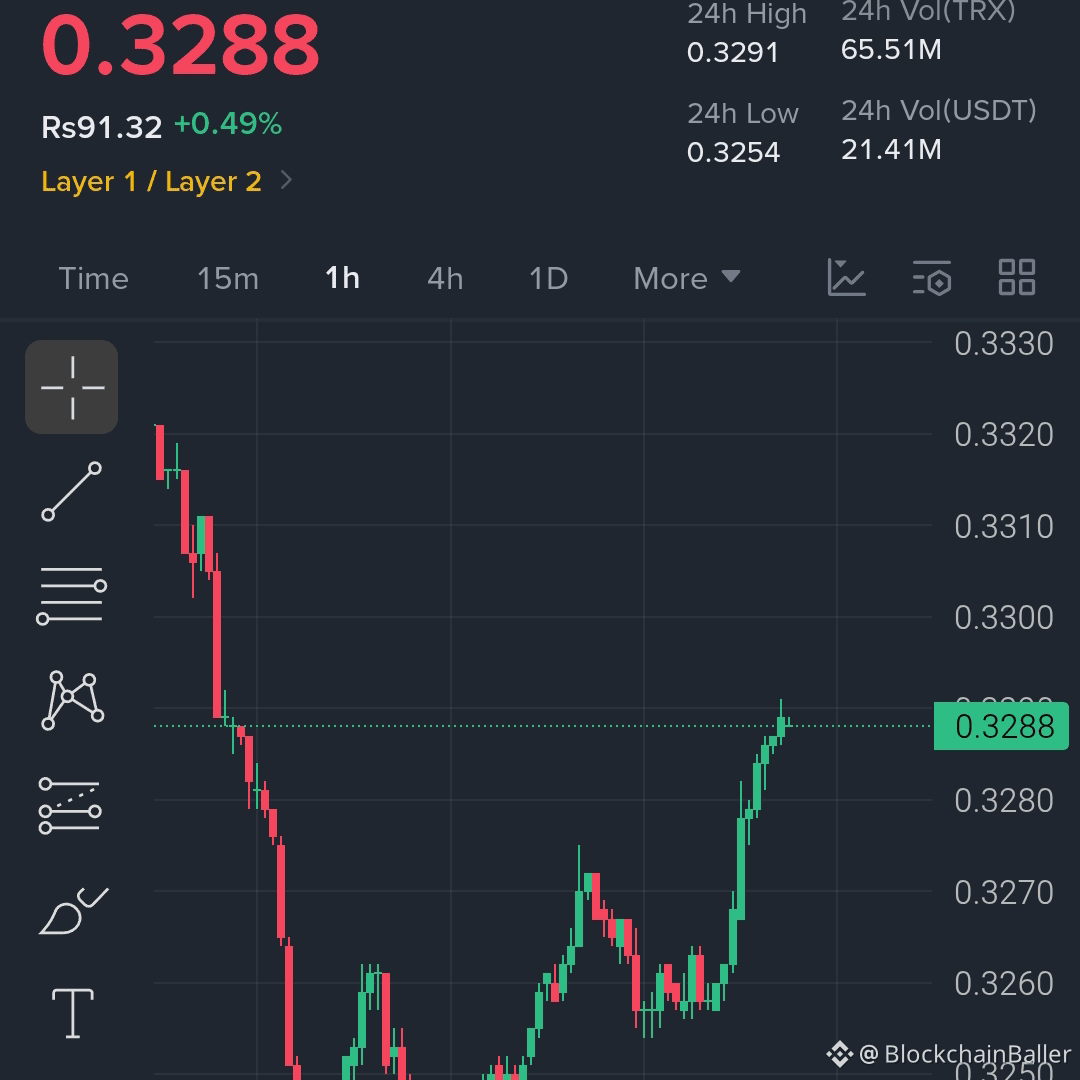Expand the More intervals dropdown
The image size is (1080, 1080).
687,279
